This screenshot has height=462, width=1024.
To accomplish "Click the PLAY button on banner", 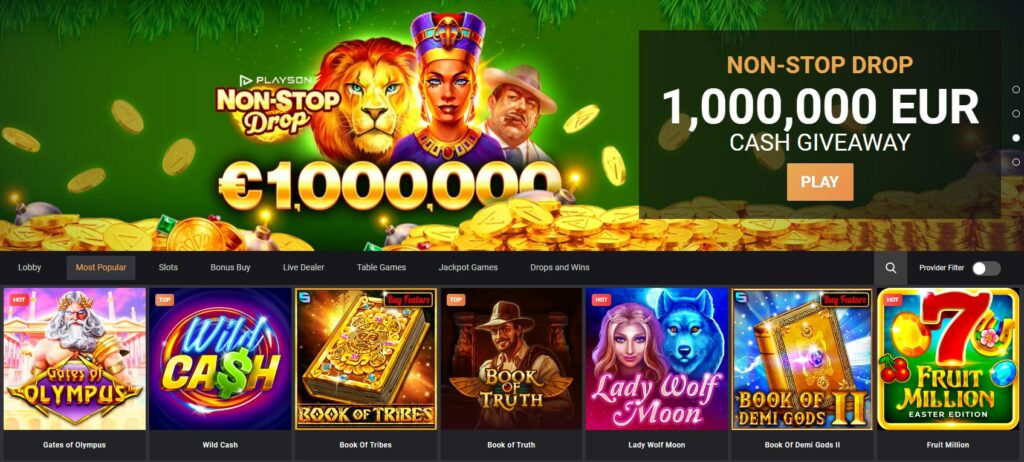I will (x=820, y=182).
